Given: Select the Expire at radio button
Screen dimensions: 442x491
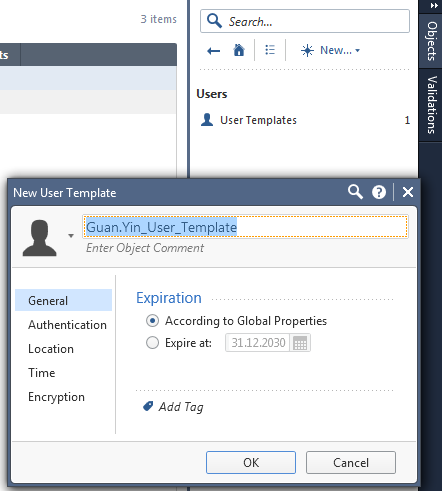Looking at the screenshot, I should tap(152, 343).
